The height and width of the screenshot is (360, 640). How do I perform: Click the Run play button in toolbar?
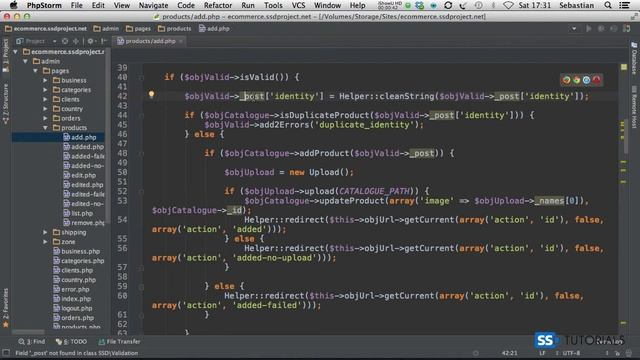tap(589, 29)
